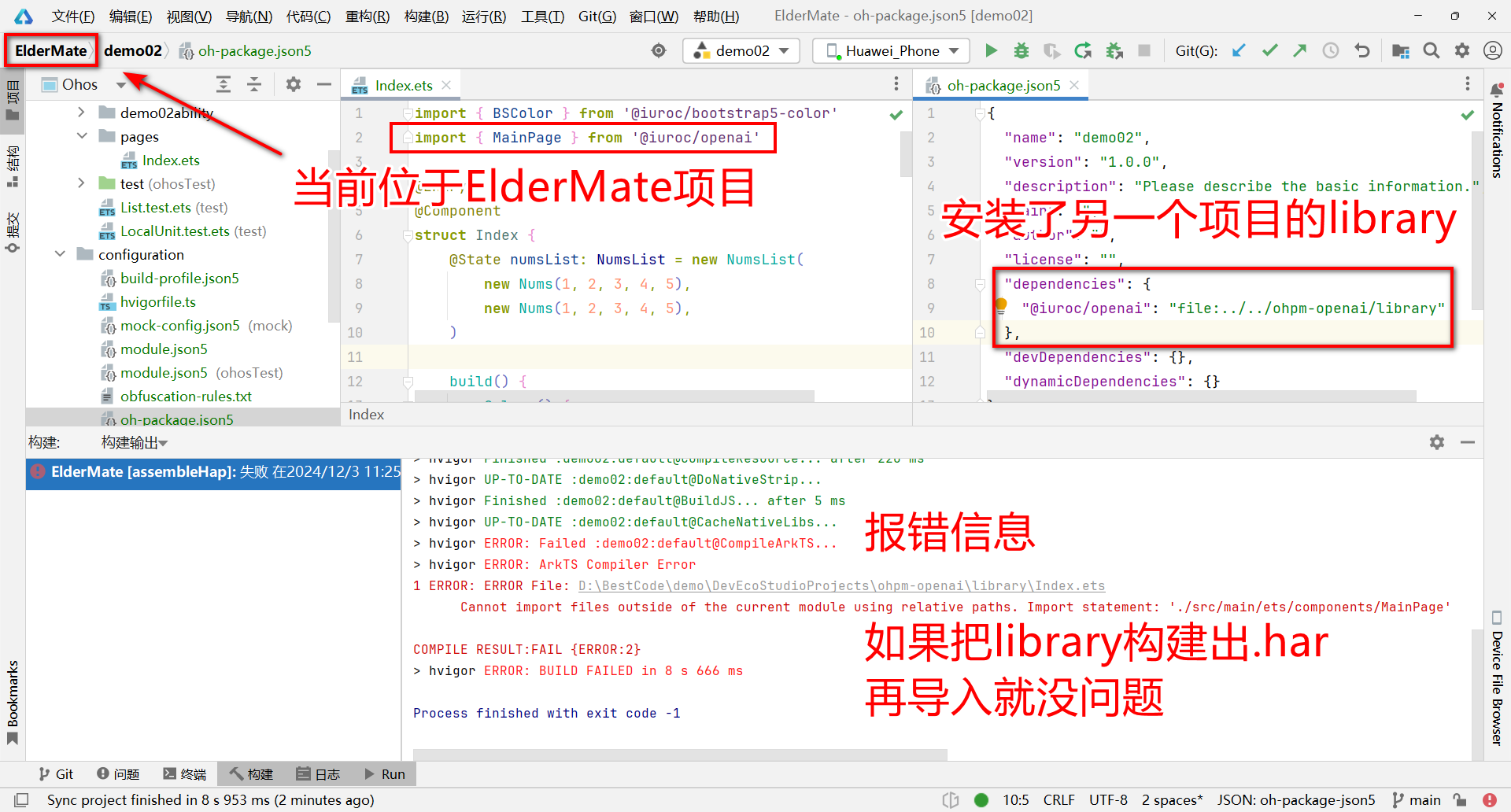Open the Ohos project view dropdown
The width and height of the screenshot is (1511, 812).
click(x=83, y=84)
